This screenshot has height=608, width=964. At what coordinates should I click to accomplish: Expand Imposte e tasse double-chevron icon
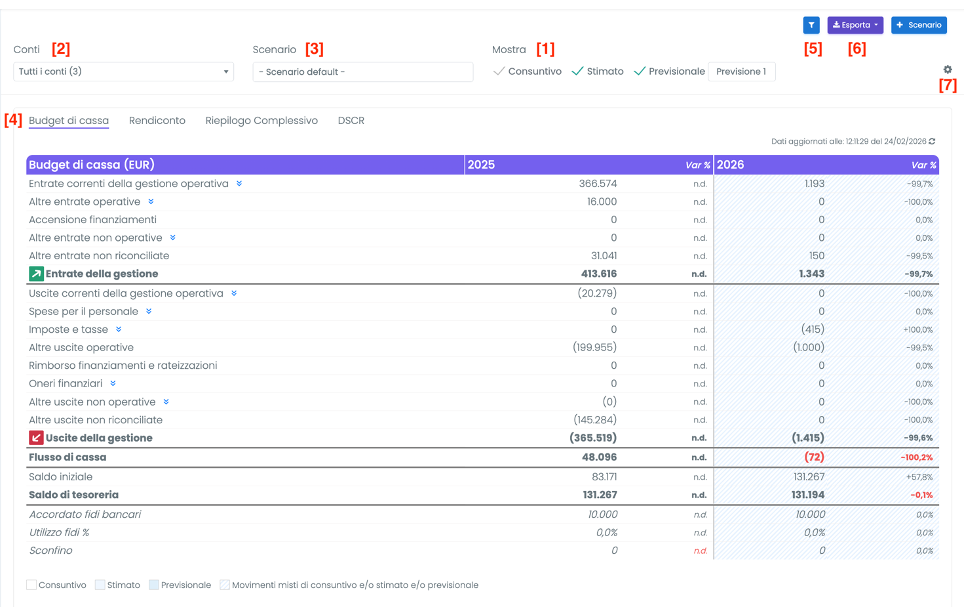pos(118,329)
